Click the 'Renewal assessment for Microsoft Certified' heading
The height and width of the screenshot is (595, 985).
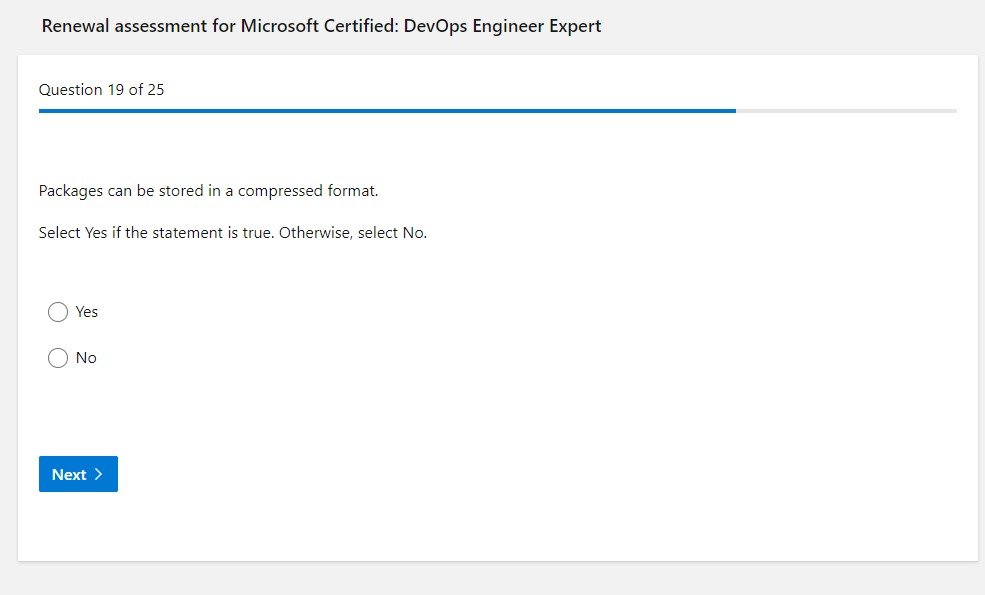(x=321, y=26)
